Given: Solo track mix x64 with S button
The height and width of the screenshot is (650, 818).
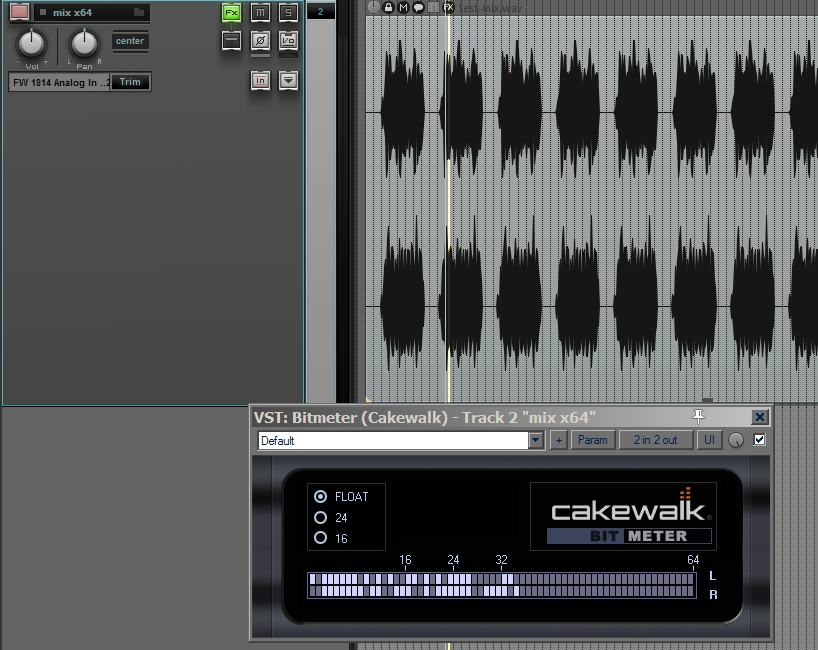Looking at the screenshot, I should (288, 13).
